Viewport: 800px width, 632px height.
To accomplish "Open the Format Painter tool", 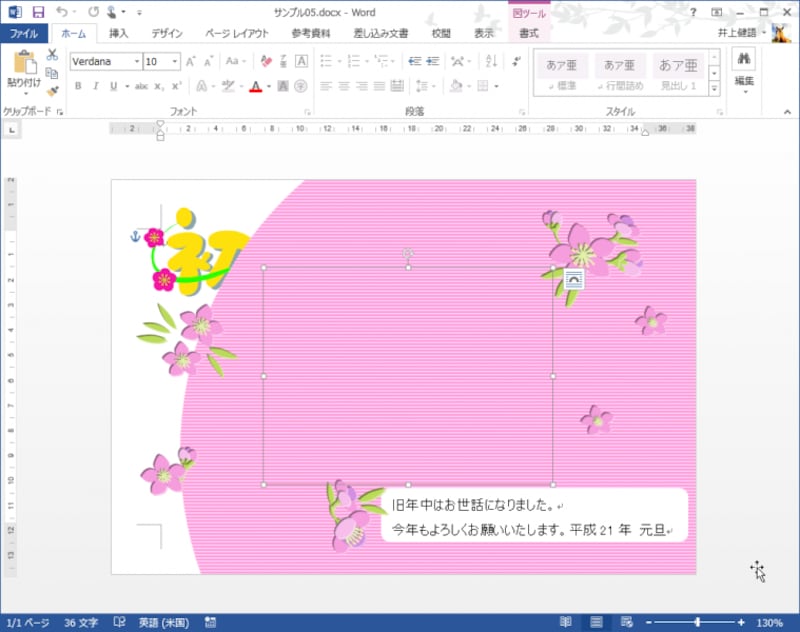I will point(51,90).
